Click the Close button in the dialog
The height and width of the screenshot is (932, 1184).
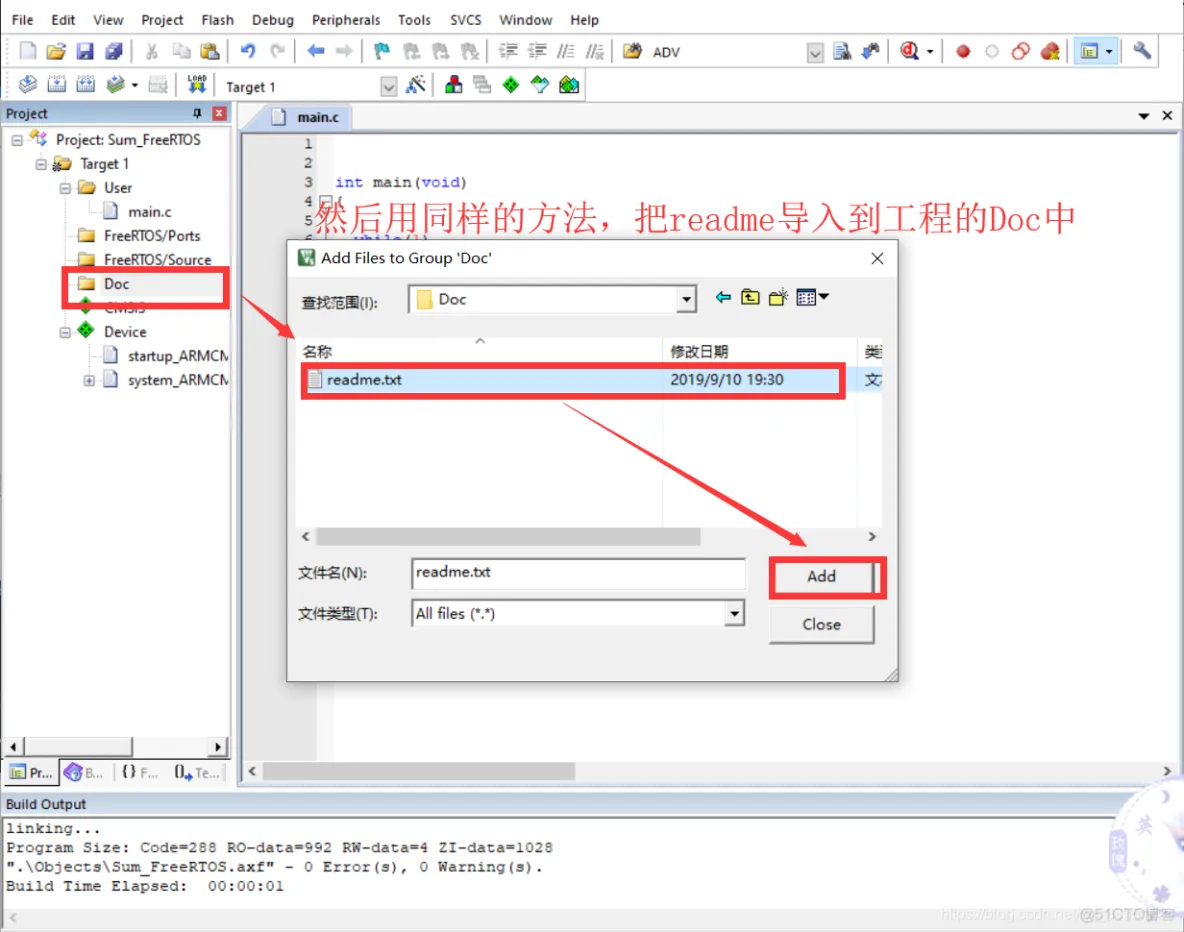tap(822, 625)
